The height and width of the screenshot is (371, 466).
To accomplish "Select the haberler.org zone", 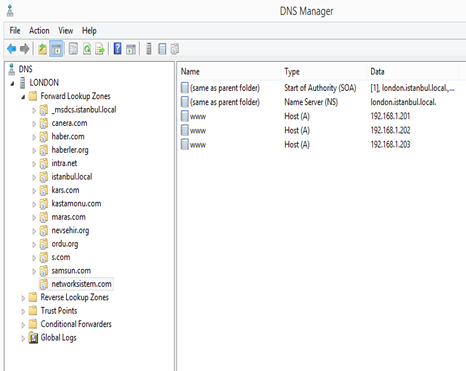I will 70,150.
